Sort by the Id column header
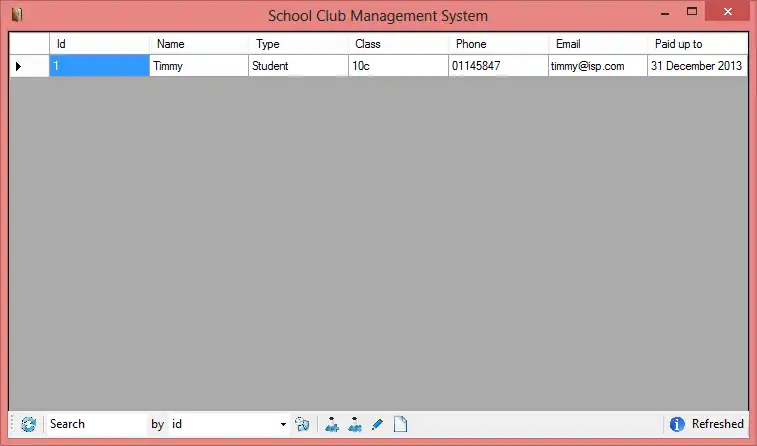Image resolution: width=757 pixels, height=446 pixels. pyautogui.click(x=99, y=44)
